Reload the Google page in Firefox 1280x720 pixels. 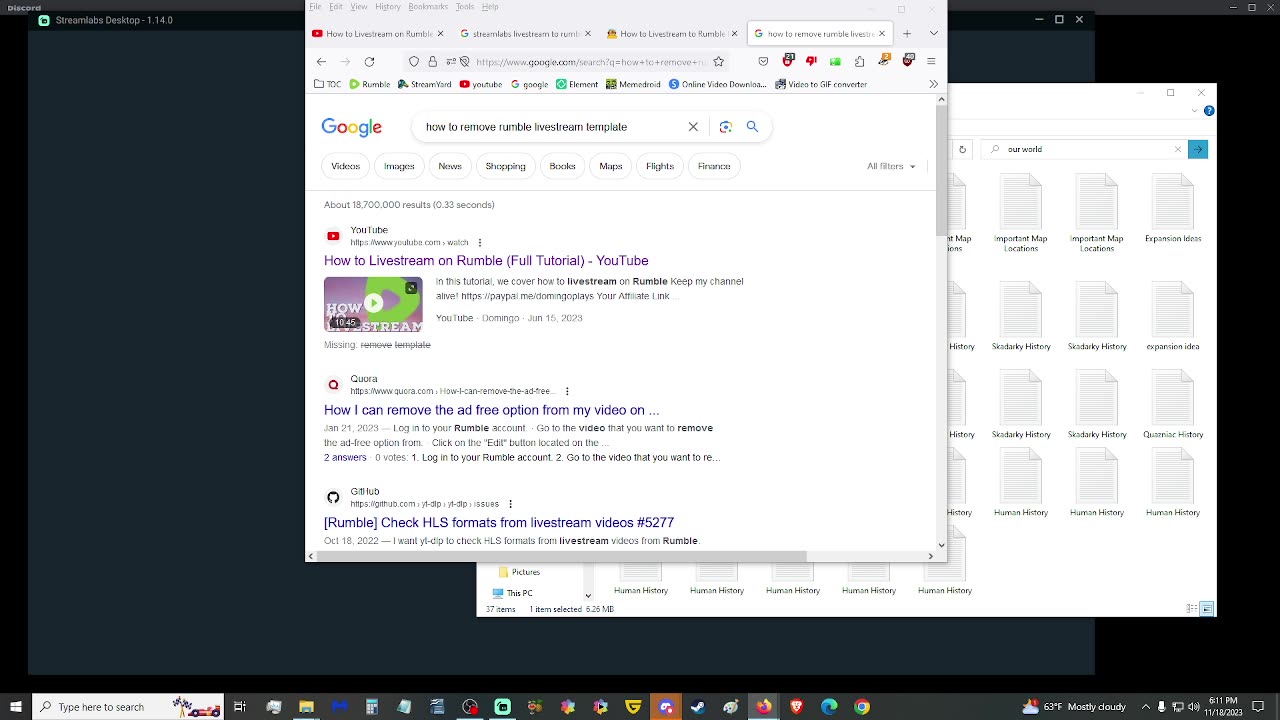pos(369,62)
